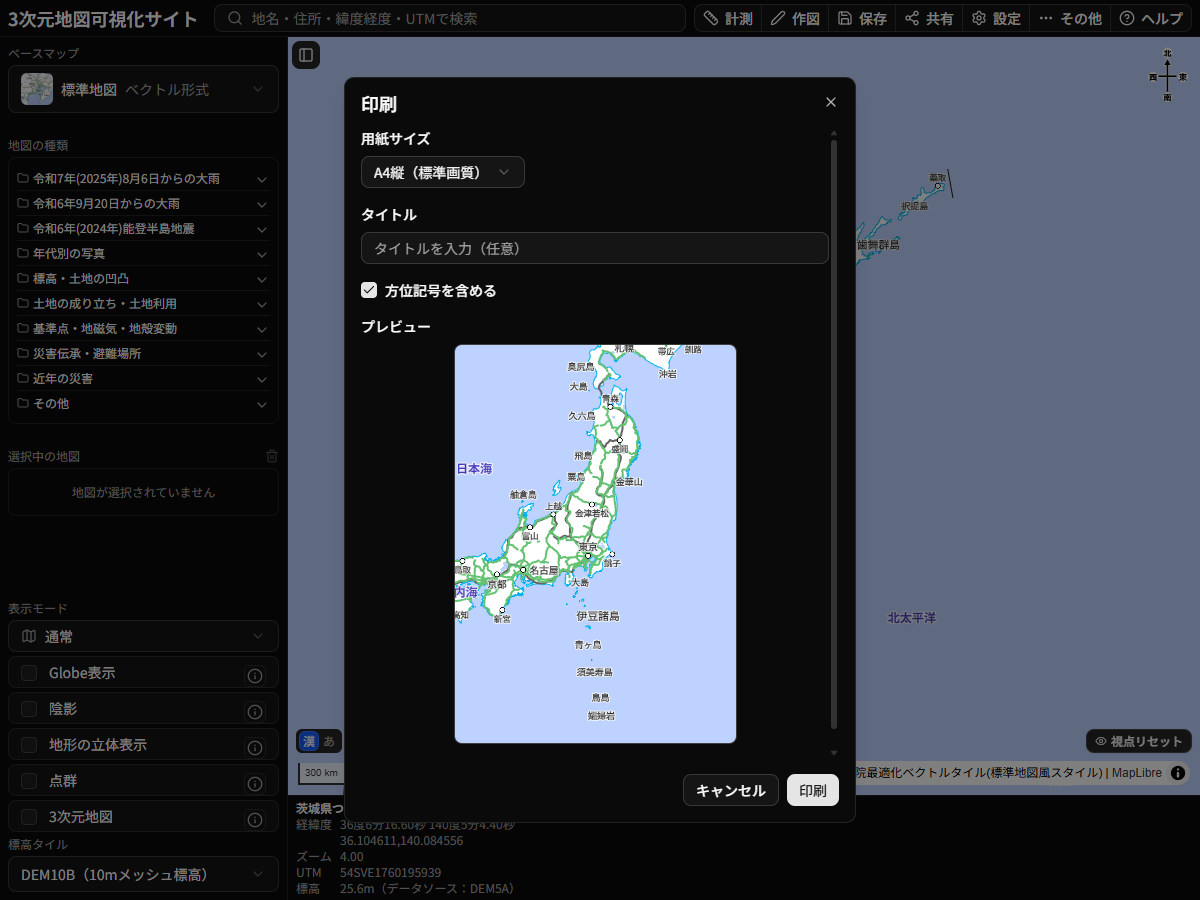The height and width of the screenshot is (900, 1200).
Task: Click the 印刷 confirm button
Action: tap(812, 790)
